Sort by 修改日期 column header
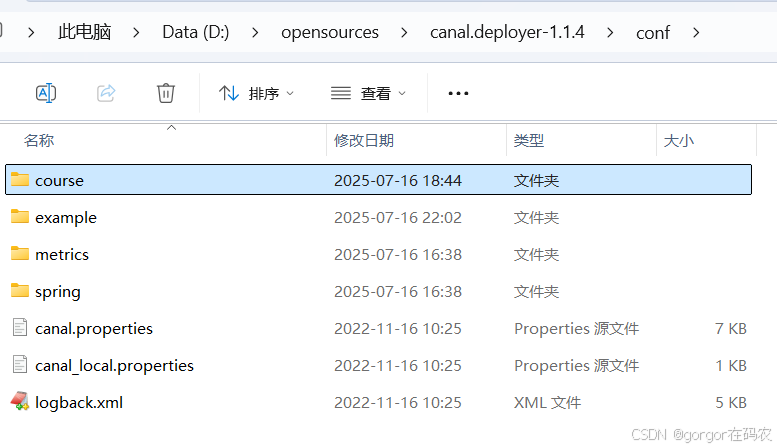 (x=364, y=141)
